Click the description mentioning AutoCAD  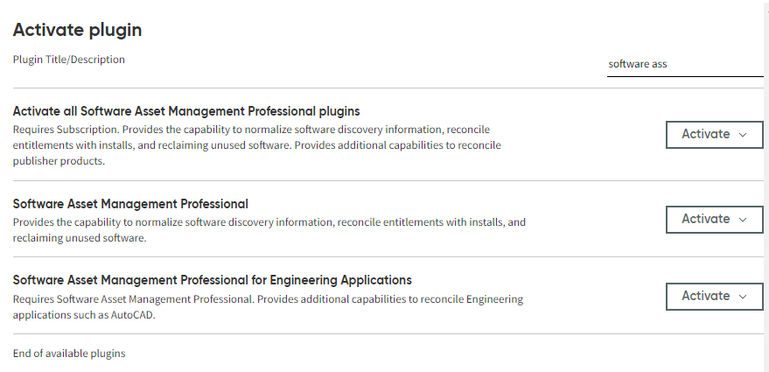(x=268, y=307)
